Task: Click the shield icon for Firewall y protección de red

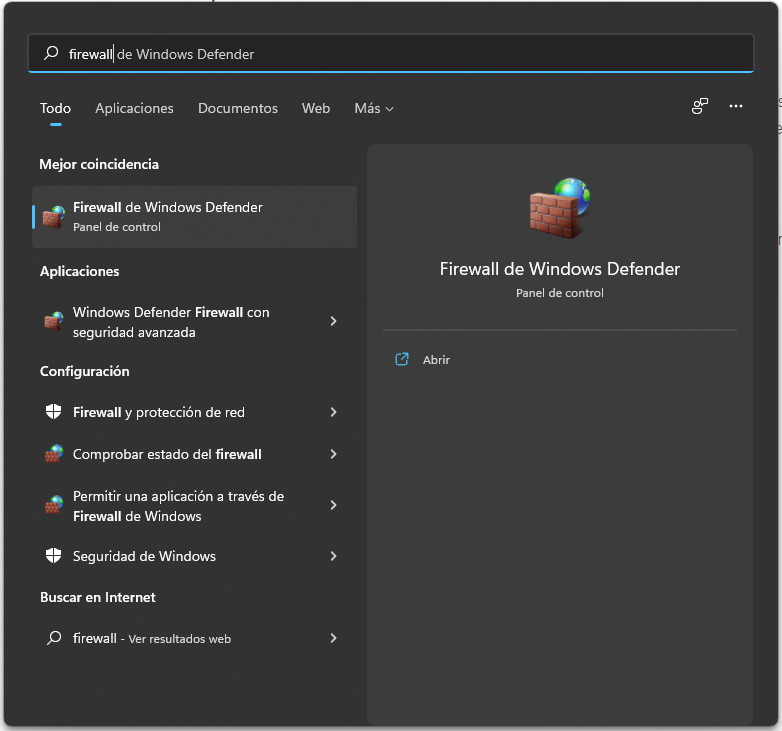Action: pyautogui.click(x=53, y=412)
